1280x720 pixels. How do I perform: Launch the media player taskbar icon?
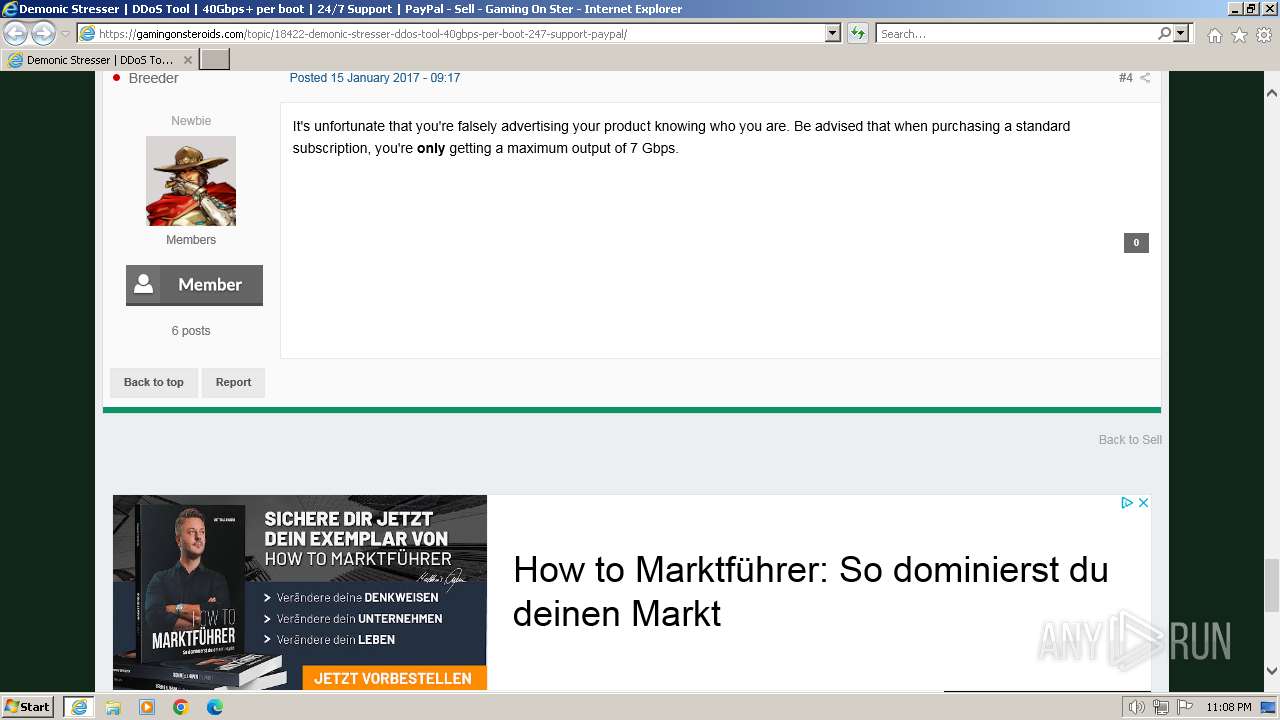click(147, 707)
